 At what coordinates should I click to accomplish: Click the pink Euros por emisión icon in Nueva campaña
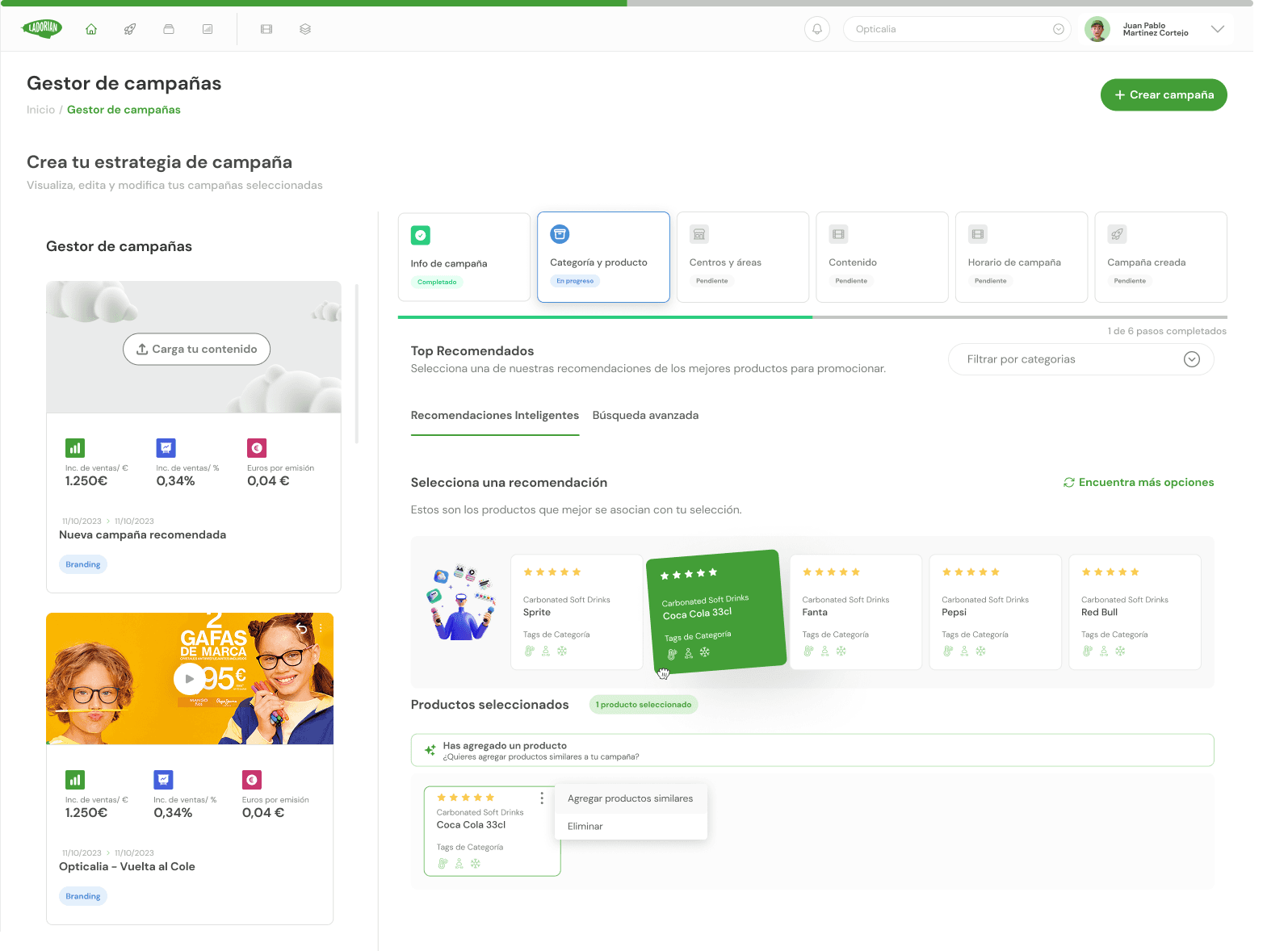(x=257, y=448)
